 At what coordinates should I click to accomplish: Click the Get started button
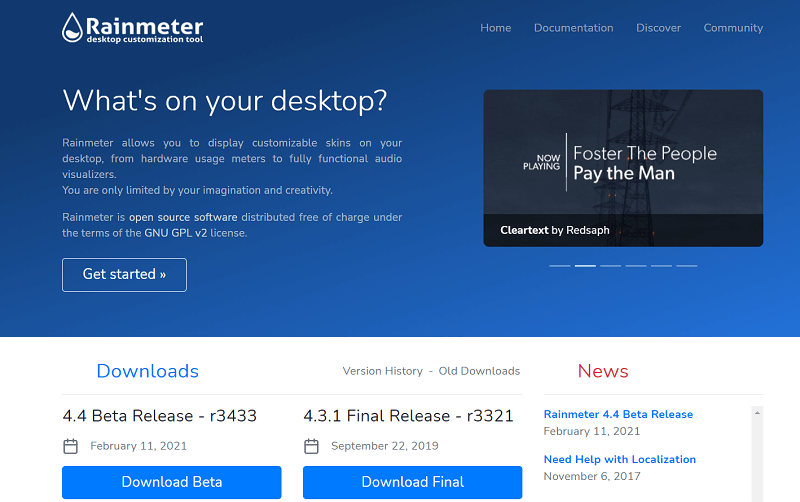pyautogui.click(x=124, y=275)
